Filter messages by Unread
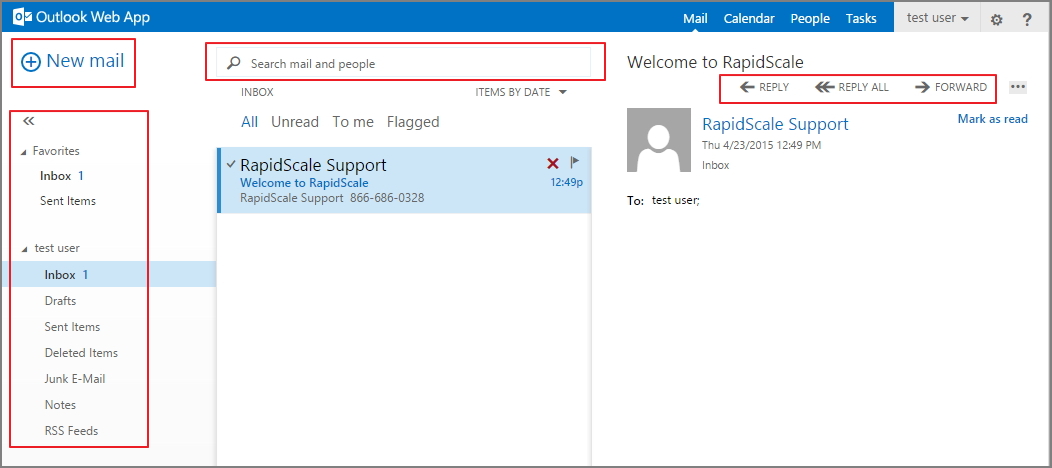This screenshot has height=468, width=1052. tap(295, 122)
